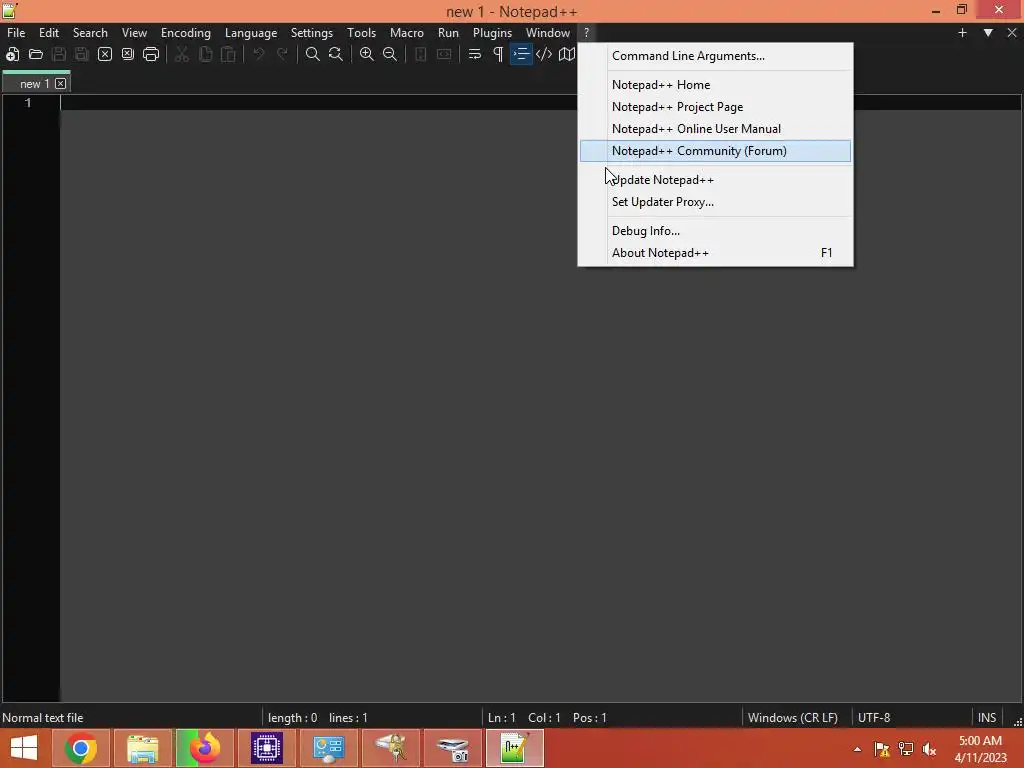The height and width of the screenshot is (768, 1024).
Task: Select Update Notepad++ menu entry
Action: 715,180
